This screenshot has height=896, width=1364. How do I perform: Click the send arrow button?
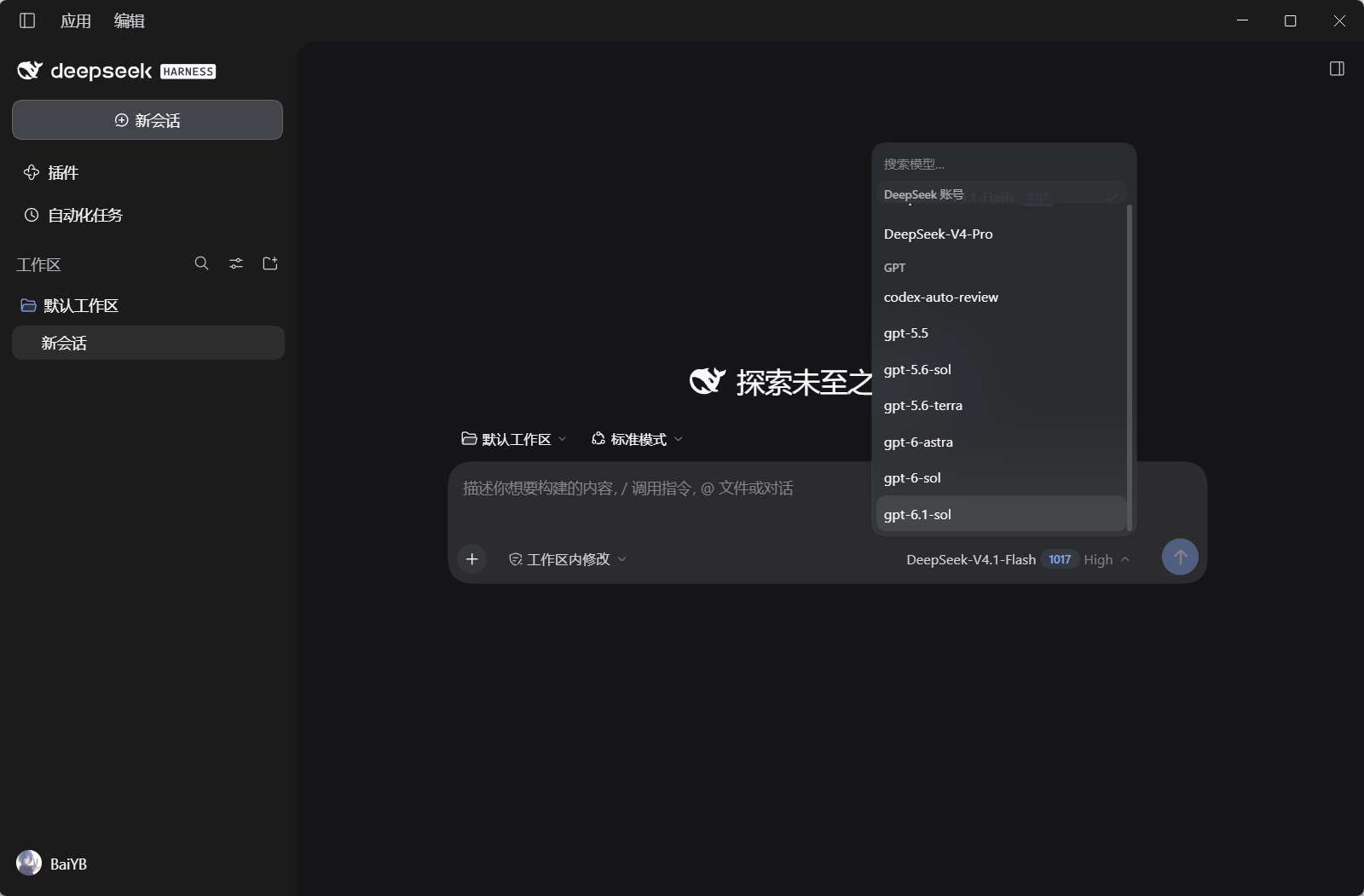point(1180,558)
